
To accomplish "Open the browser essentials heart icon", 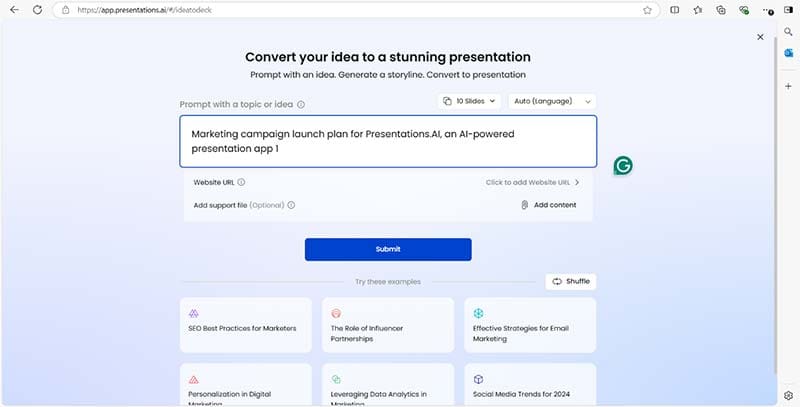I will (x=744, y=10).
